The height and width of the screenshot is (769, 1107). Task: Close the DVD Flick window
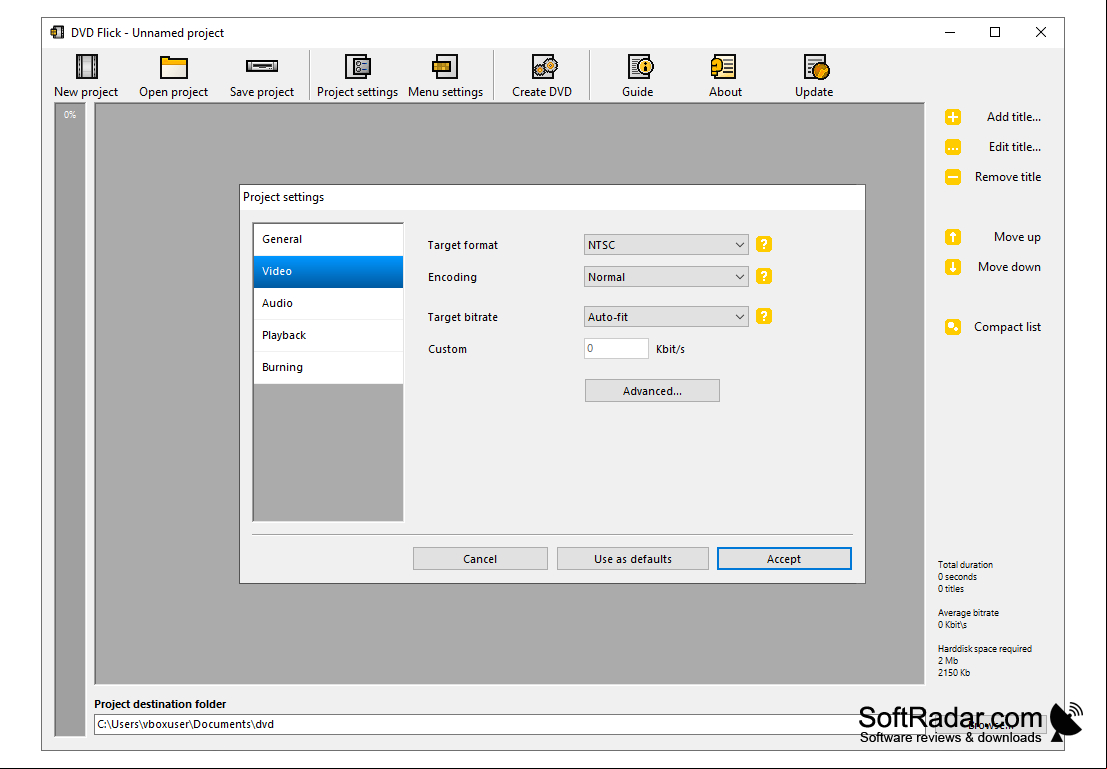click(x=1041, y=32)
